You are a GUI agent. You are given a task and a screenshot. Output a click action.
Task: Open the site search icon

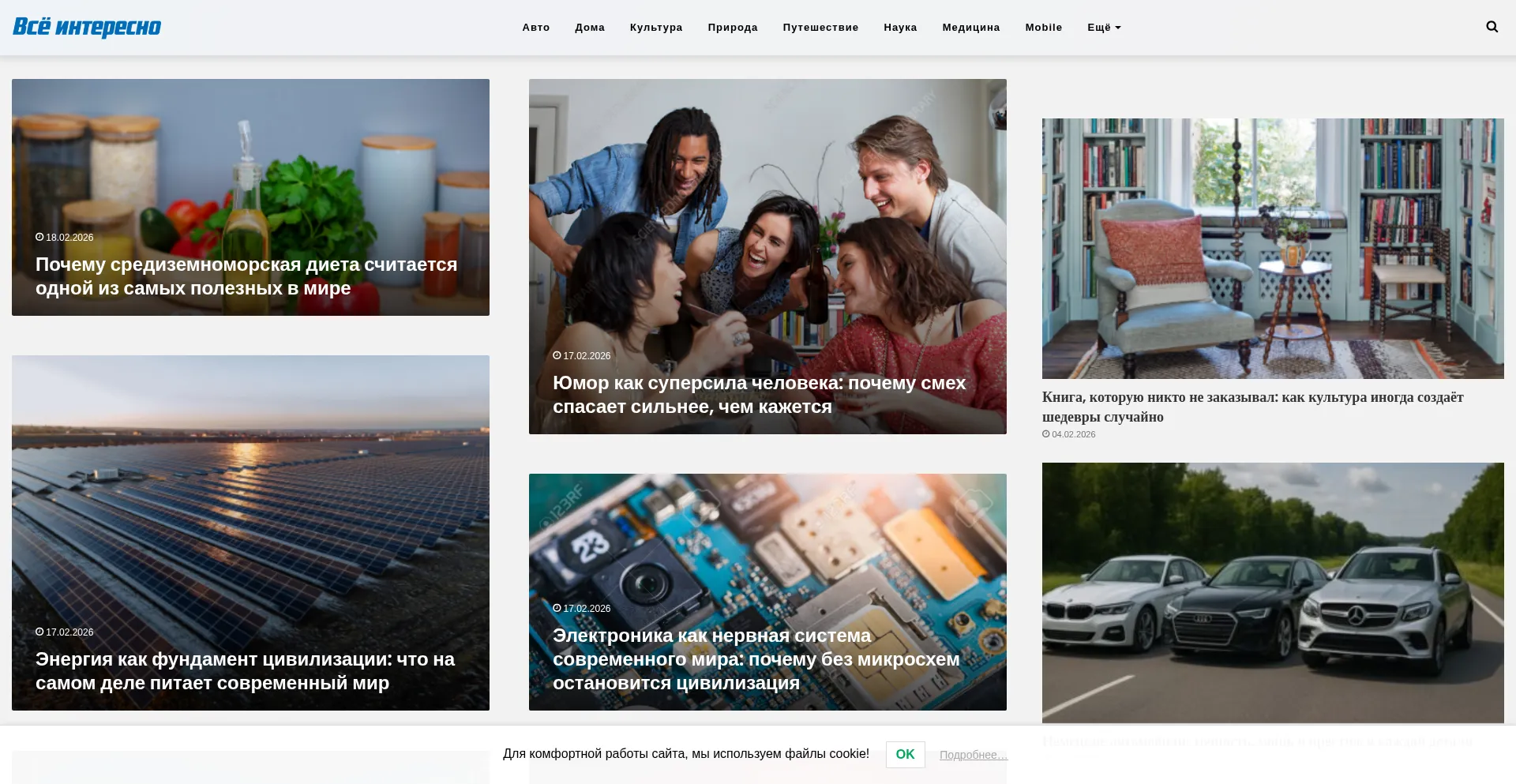[1492, 27]
